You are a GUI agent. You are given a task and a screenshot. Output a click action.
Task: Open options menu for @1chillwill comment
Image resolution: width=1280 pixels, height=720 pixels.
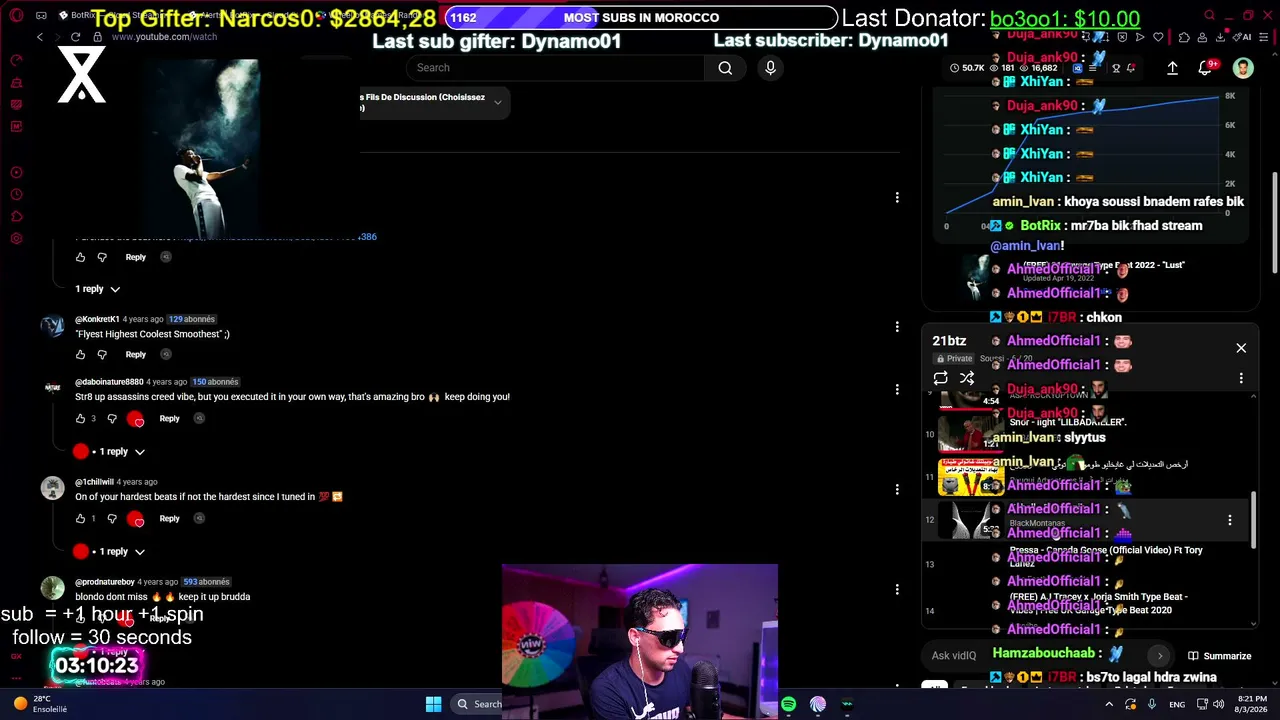897,489
